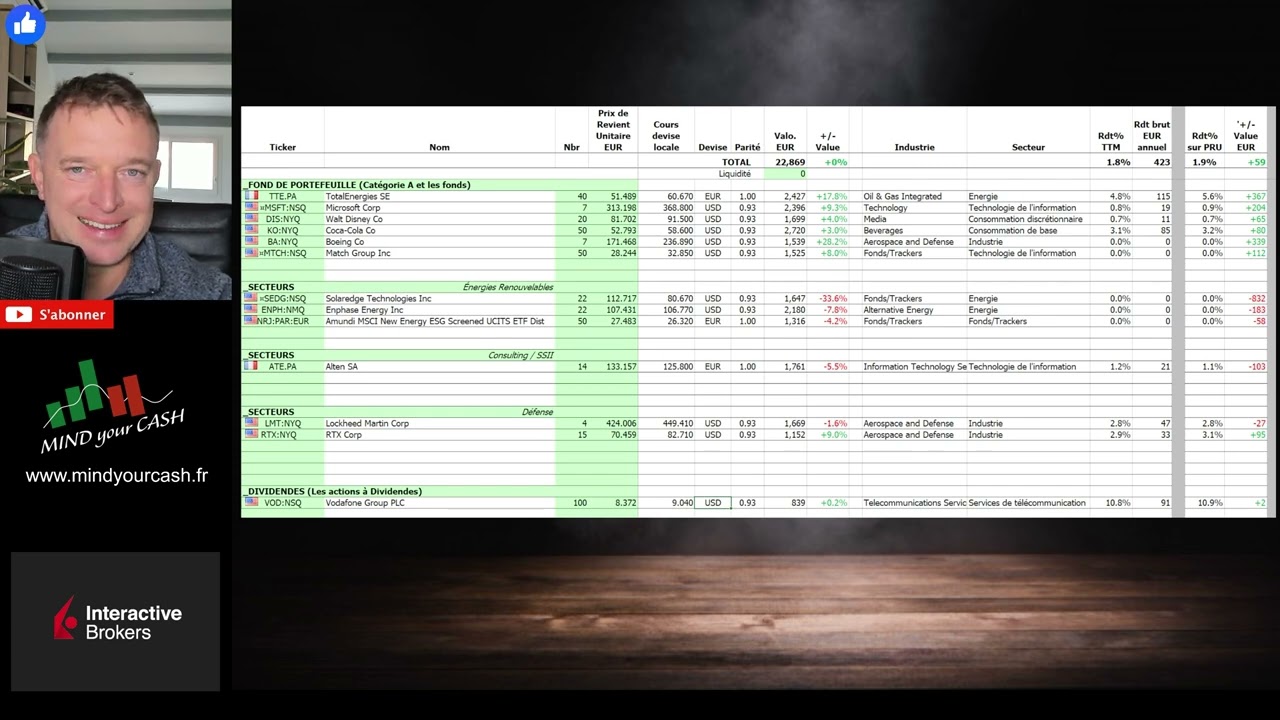Image resolution: width=1280 pixels, height=720 pixels.
Task: Click the Consulting / SSII sector label
Action: click(521, 355)
